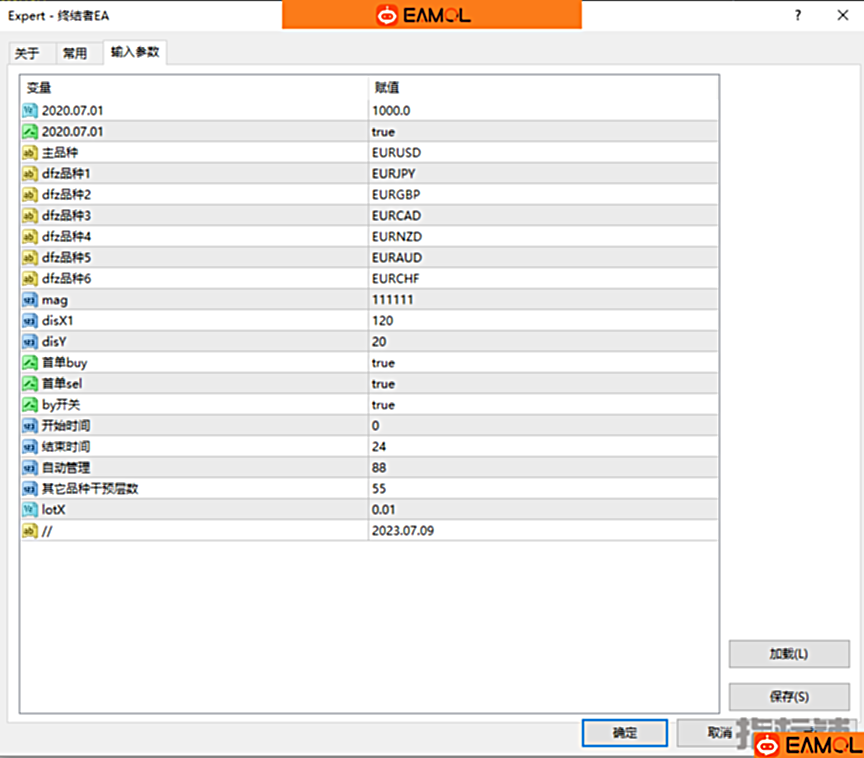
Task: Click the string icon beside 主品种
Action: tap(30, 153)
